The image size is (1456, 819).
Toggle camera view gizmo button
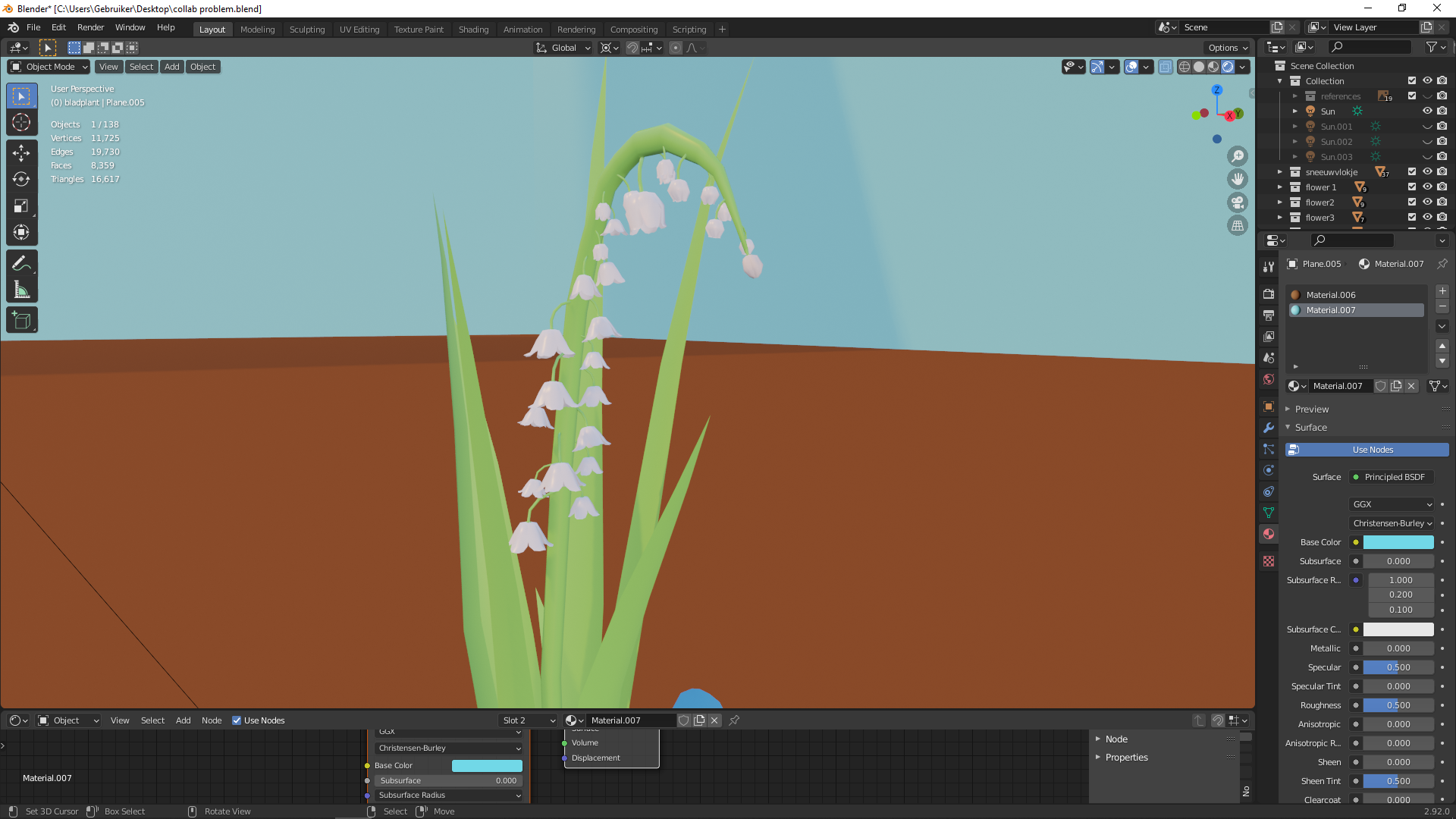[x=1238, y=202]
